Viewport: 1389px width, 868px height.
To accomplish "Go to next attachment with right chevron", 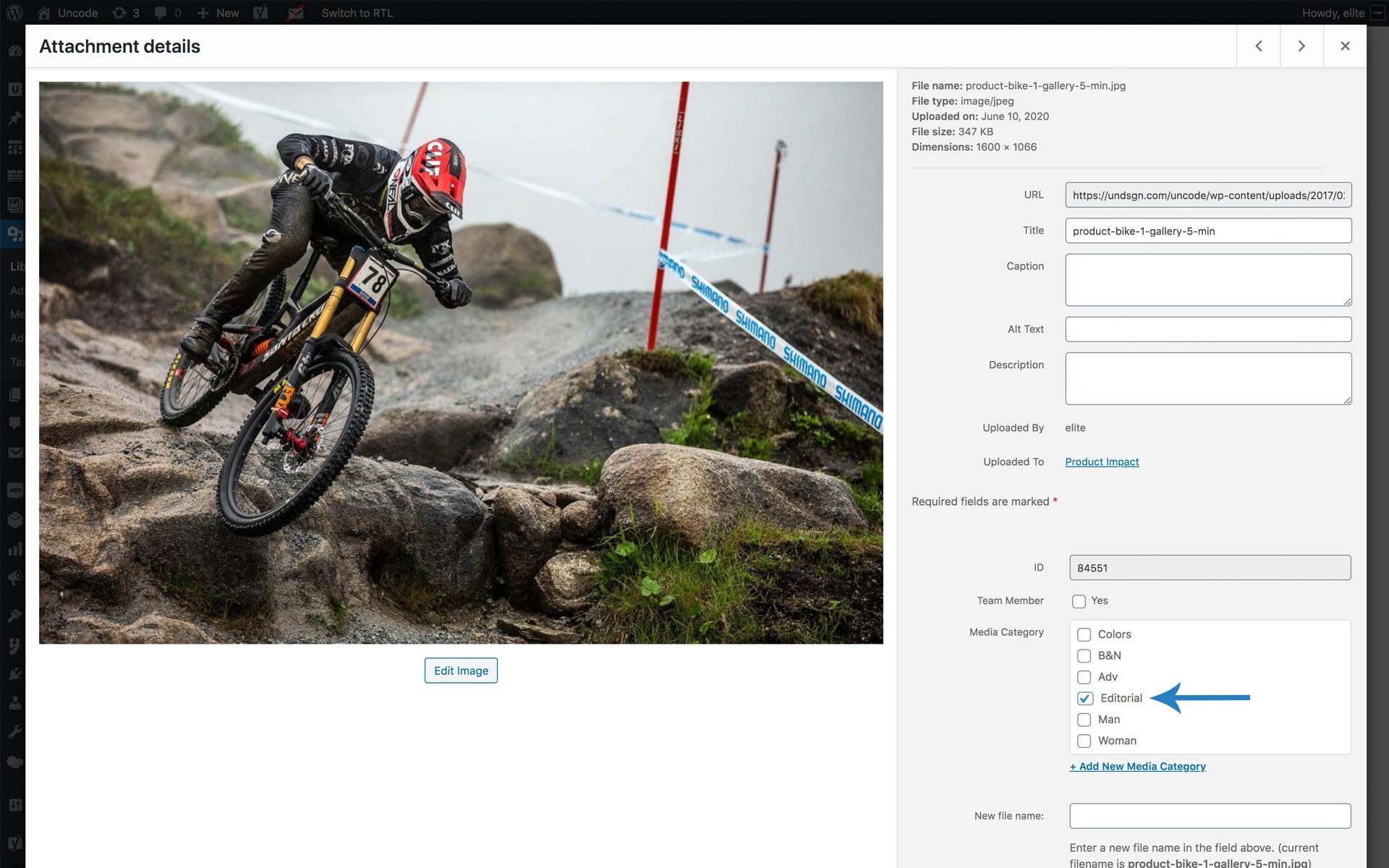I will point(1301,46).
